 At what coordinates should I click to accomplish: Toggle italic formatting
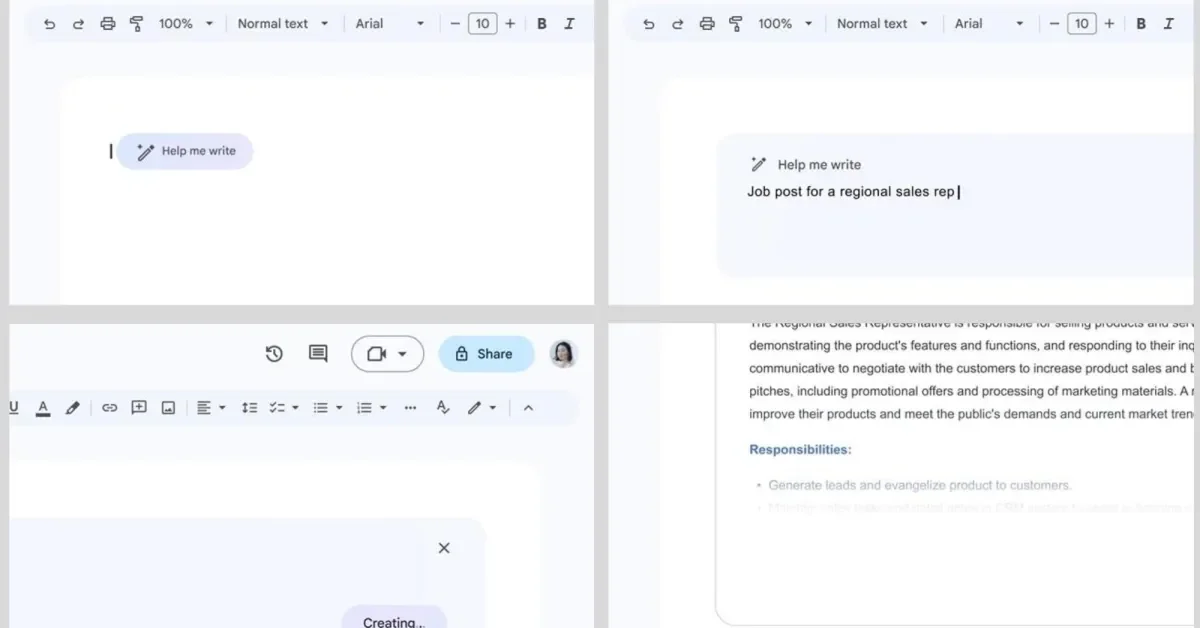569,23
